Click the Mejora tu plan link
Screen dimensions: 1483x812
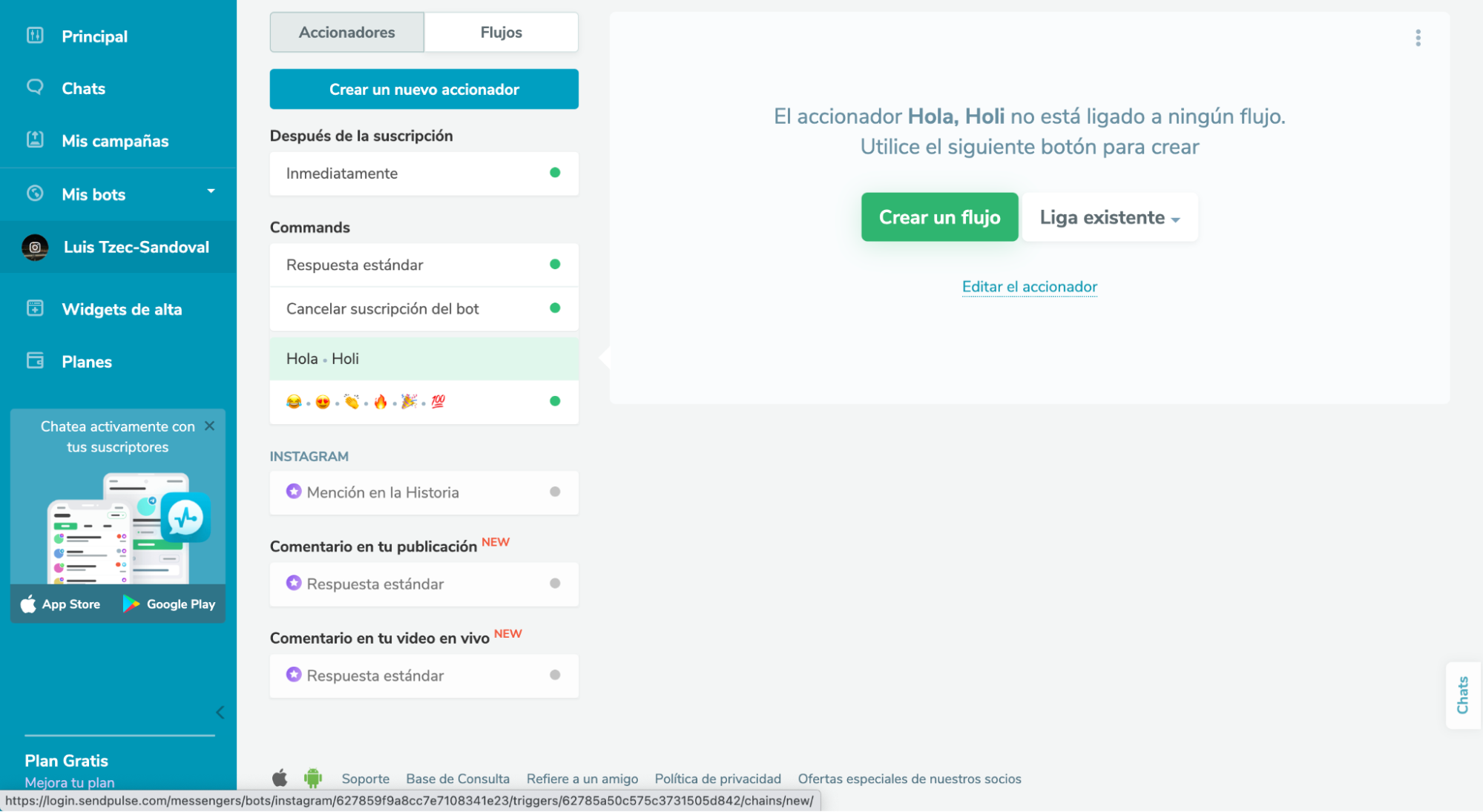(x=70, y=782)
